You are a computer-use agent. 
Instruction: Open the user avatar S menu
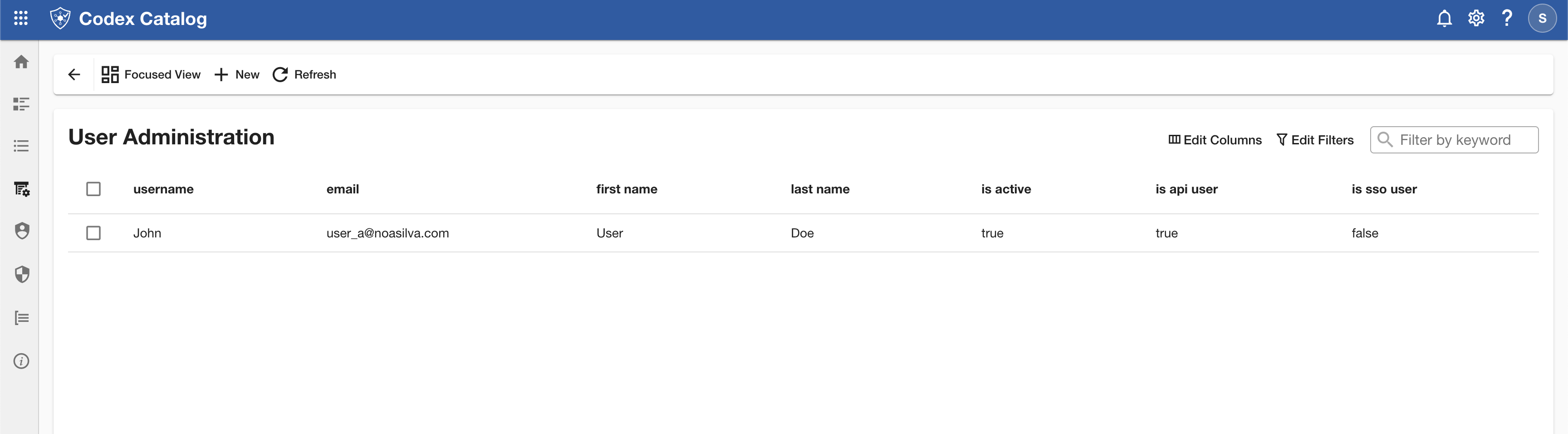pyautogui.click(x=1542, y=18)
